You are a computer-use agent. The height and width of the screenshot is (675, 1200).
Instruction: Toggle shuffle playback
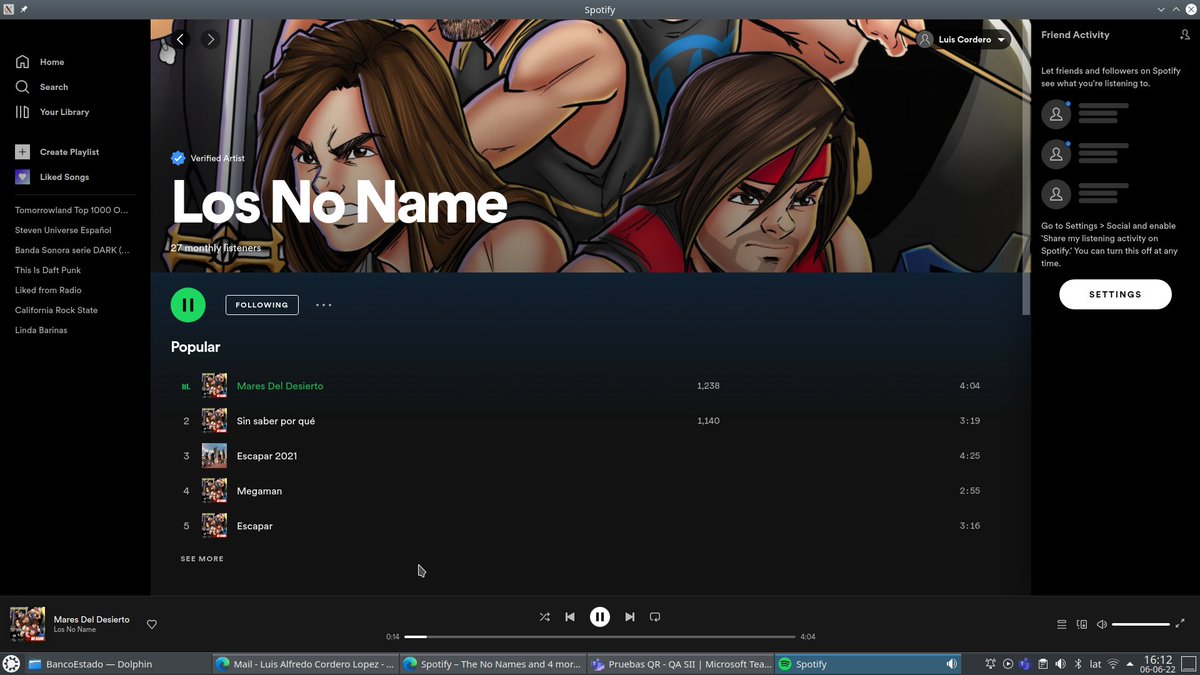coord(544,617)
